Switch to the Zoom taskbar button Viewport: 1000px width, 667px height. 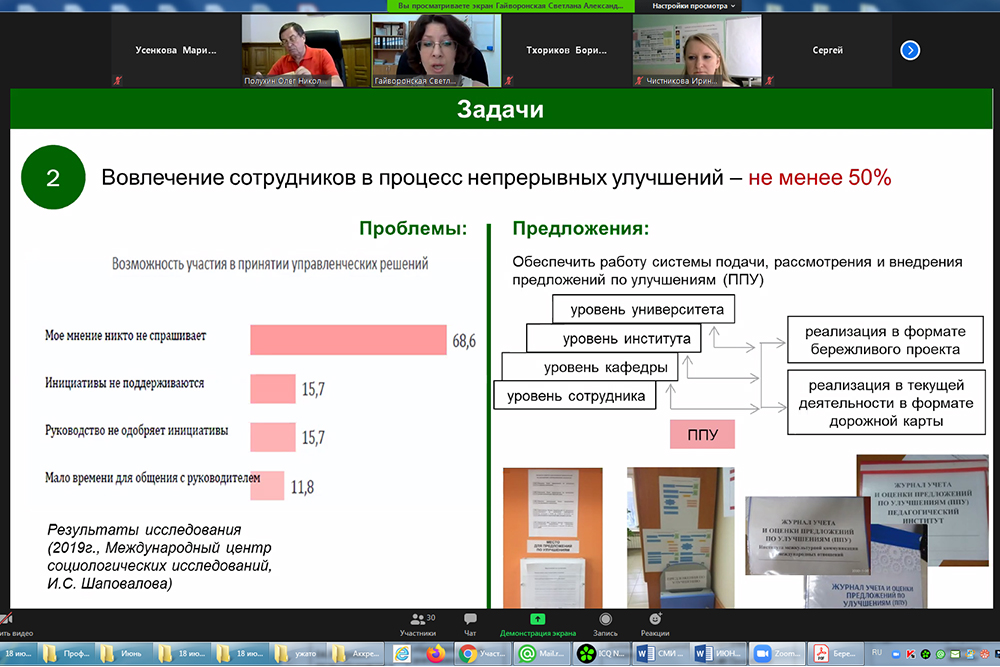(x=777, y=654)
